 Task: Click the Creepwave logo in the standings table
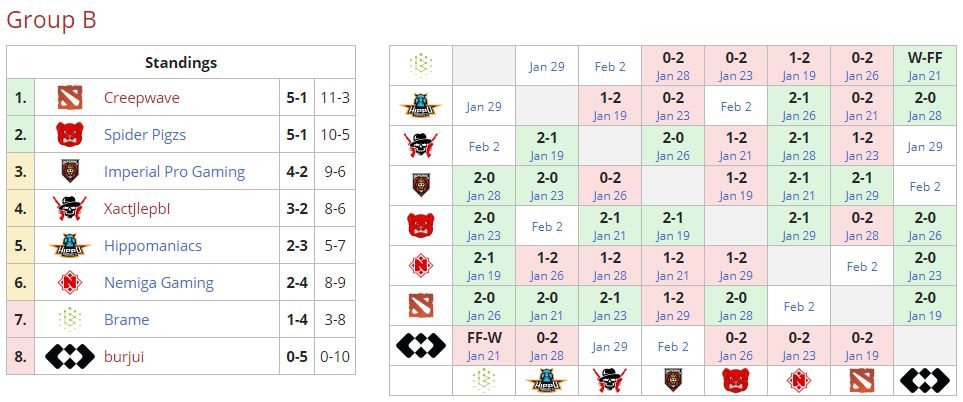pos(69,98)
